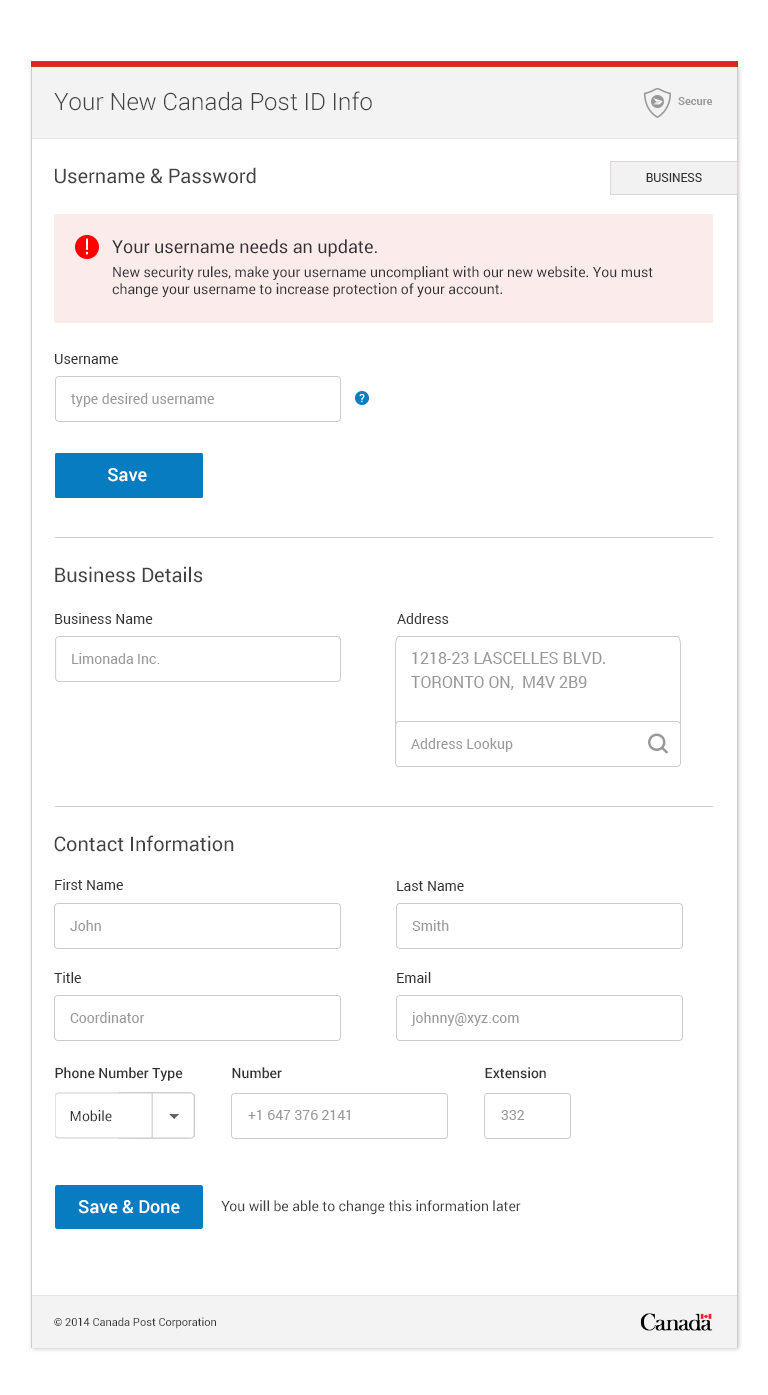Click the First Name field
The image size is (768, 1395).
coord(198,926)
